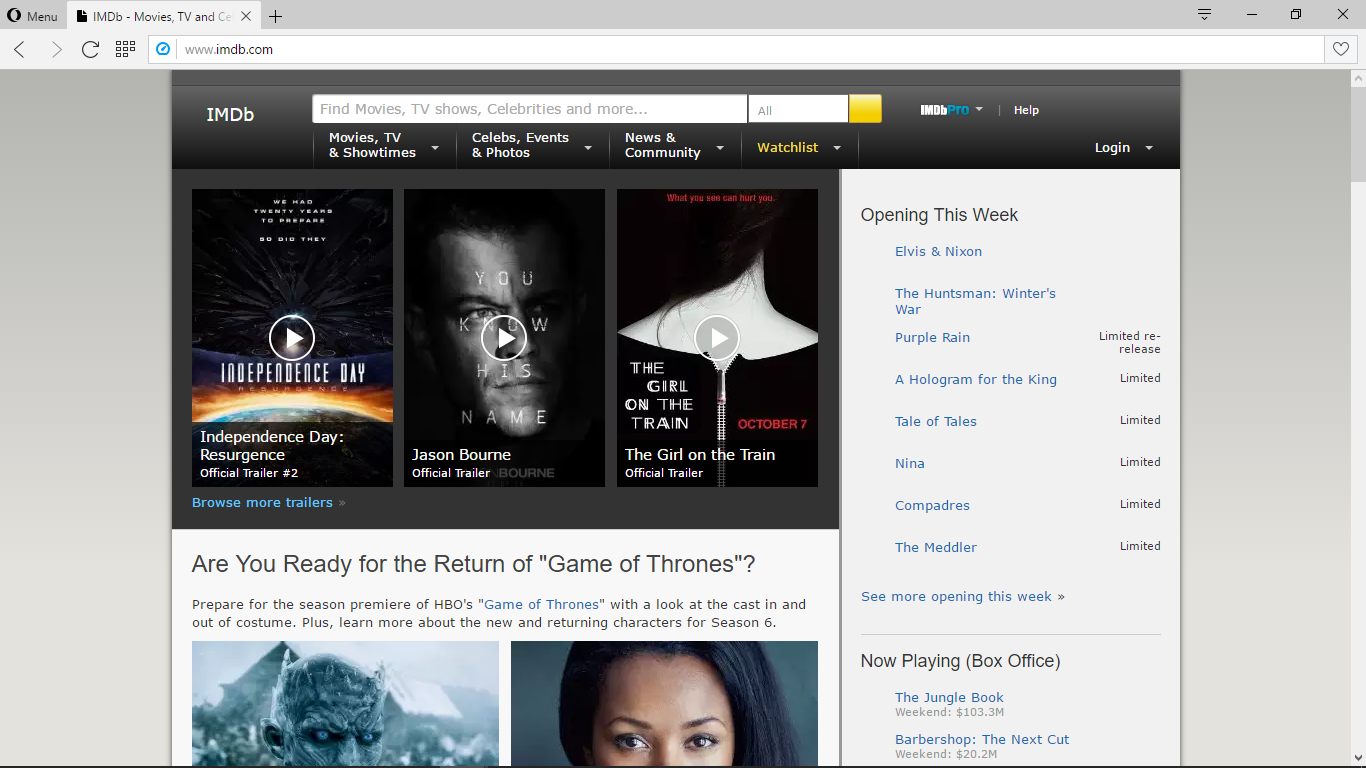Click the IMDb logo
Image resolution: width=1366 pixels, height=768 pixels.
230,115
